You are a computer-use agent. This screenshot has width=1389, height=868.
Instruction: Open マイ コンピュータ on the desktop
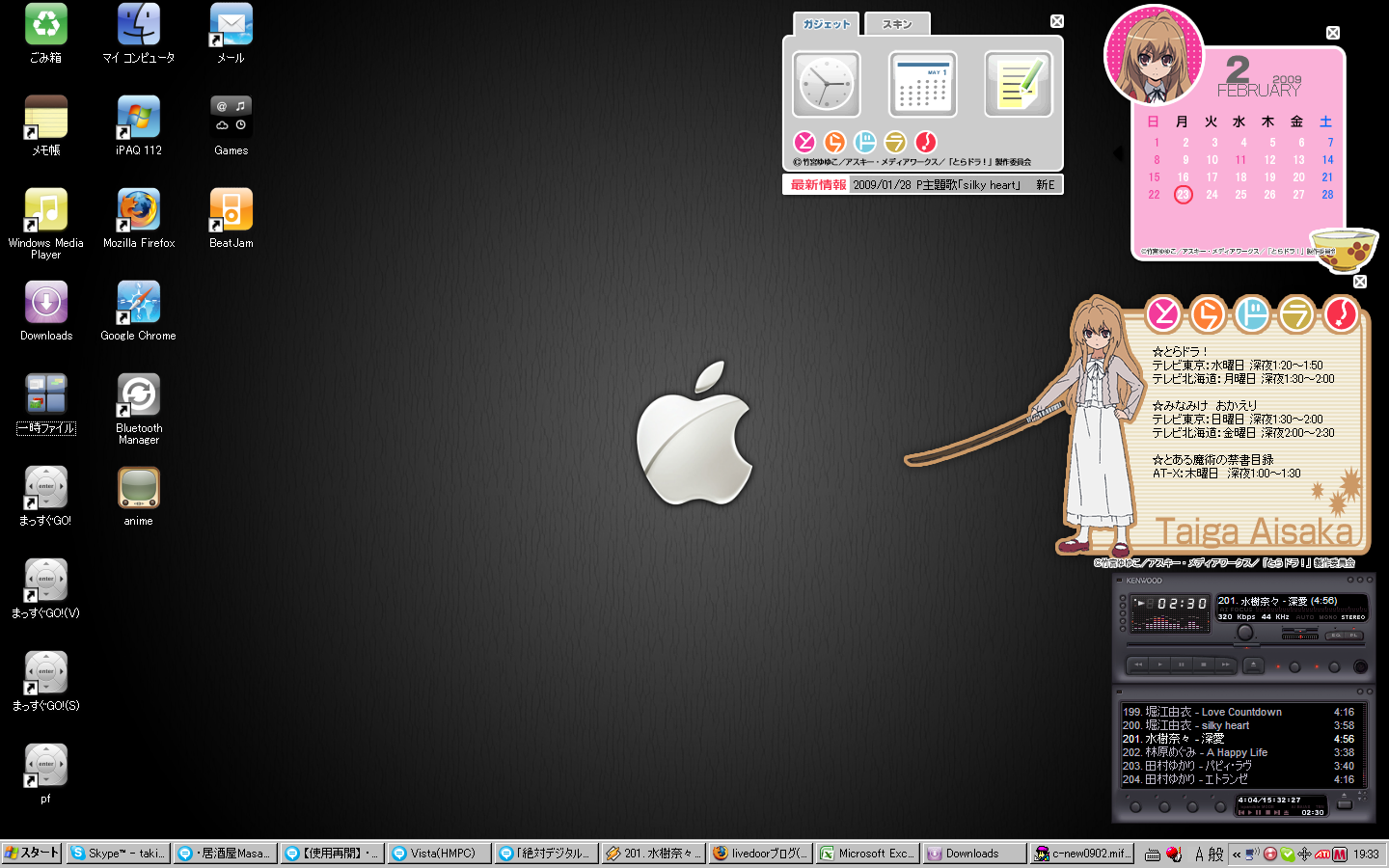coord(139,34)
